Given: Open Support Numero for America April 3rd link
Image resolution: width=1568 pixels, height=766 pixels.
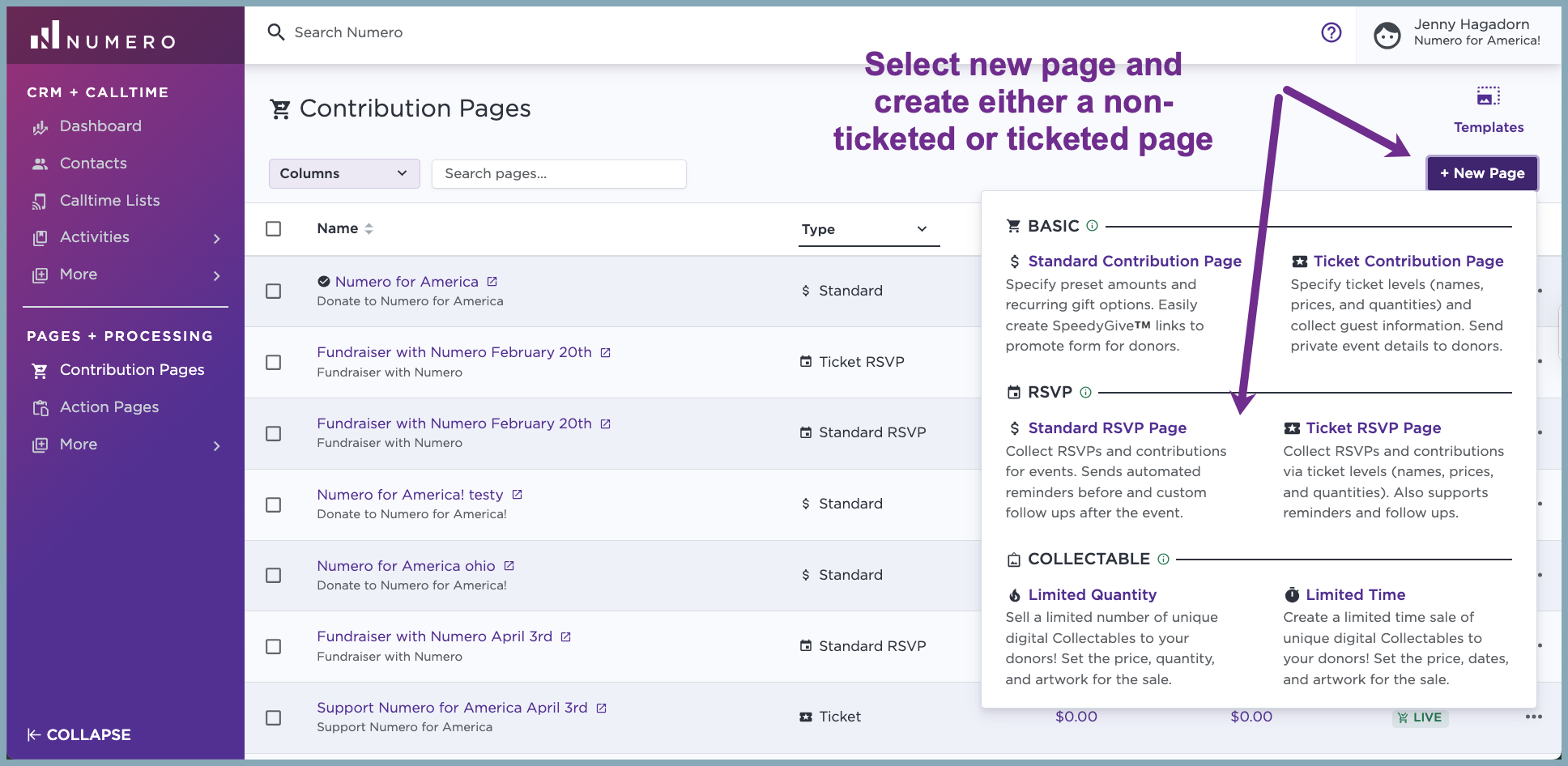Looking at the screenshot, I should coord(452,708).
